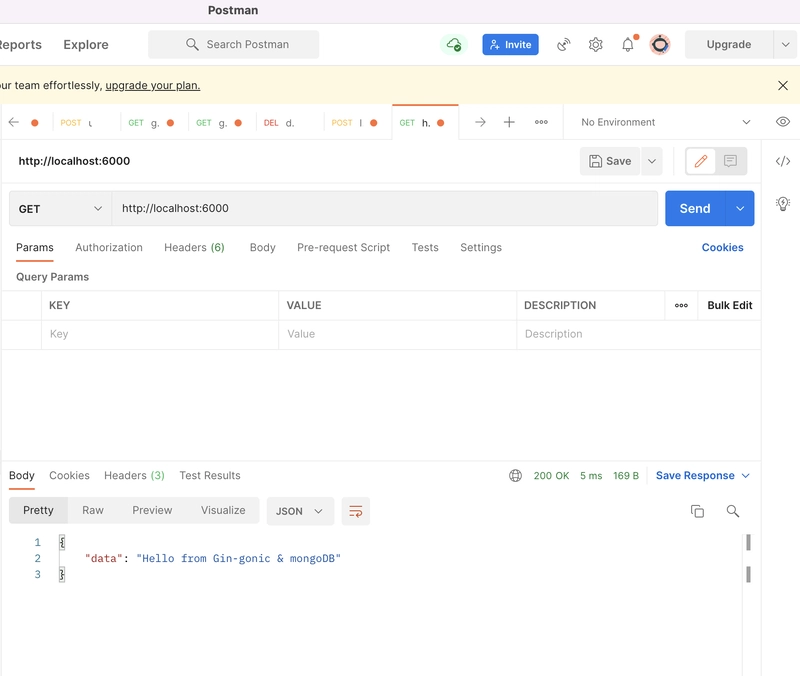
Task: Open the lightbulb info panel icon
Action: [783, 204]
